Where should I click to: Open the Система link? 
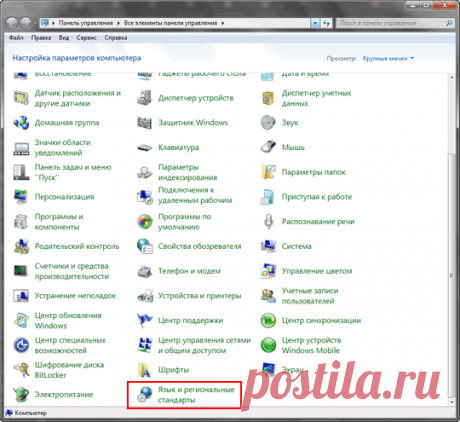296,246
